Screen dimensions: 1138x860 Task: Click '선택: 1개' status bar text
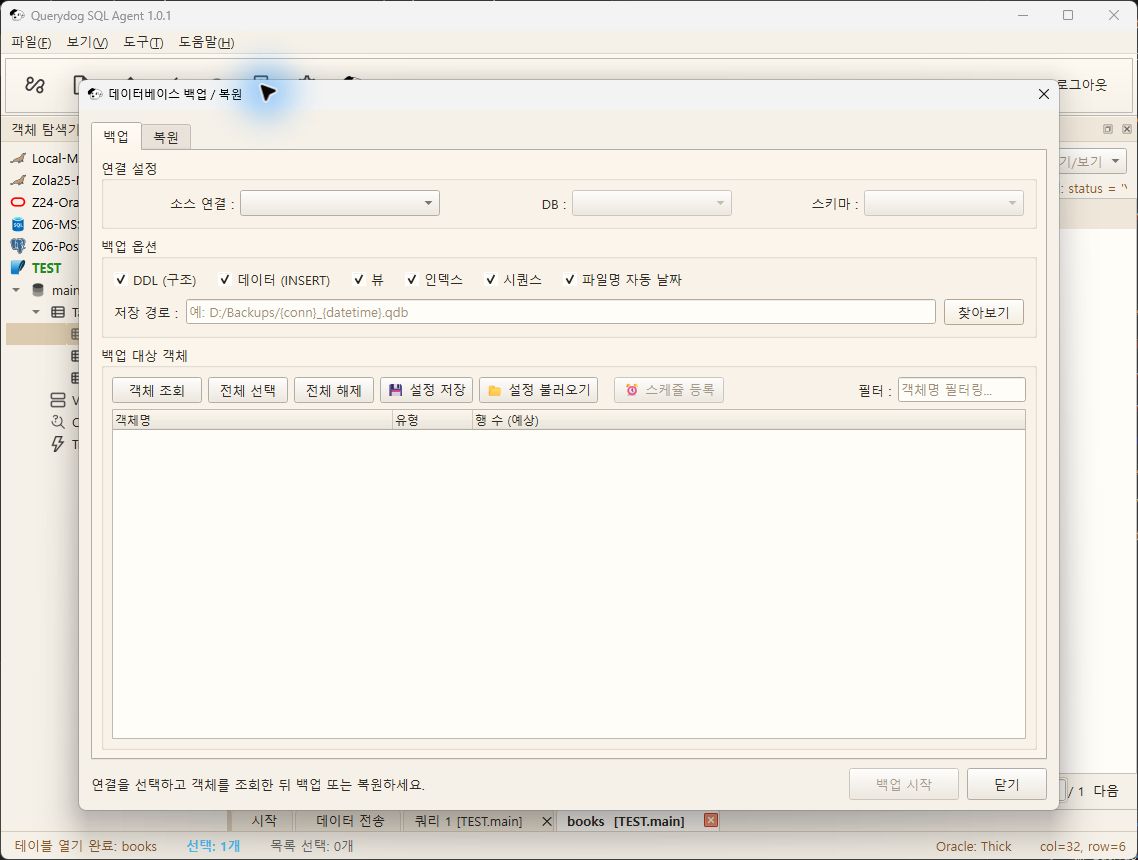[213, 846]
